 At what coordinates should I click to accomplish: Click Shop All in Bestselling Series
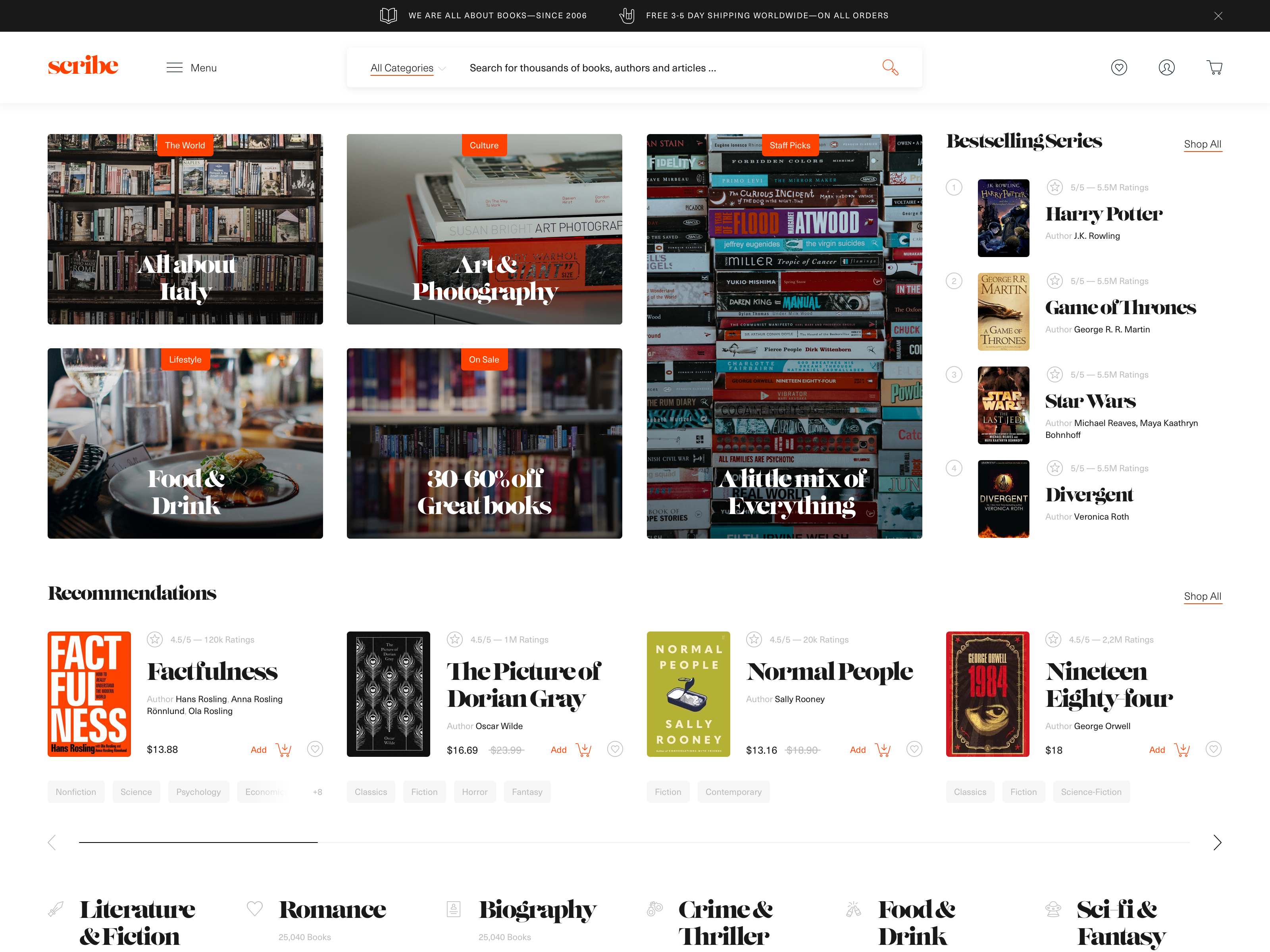(x=1202, y=144)
